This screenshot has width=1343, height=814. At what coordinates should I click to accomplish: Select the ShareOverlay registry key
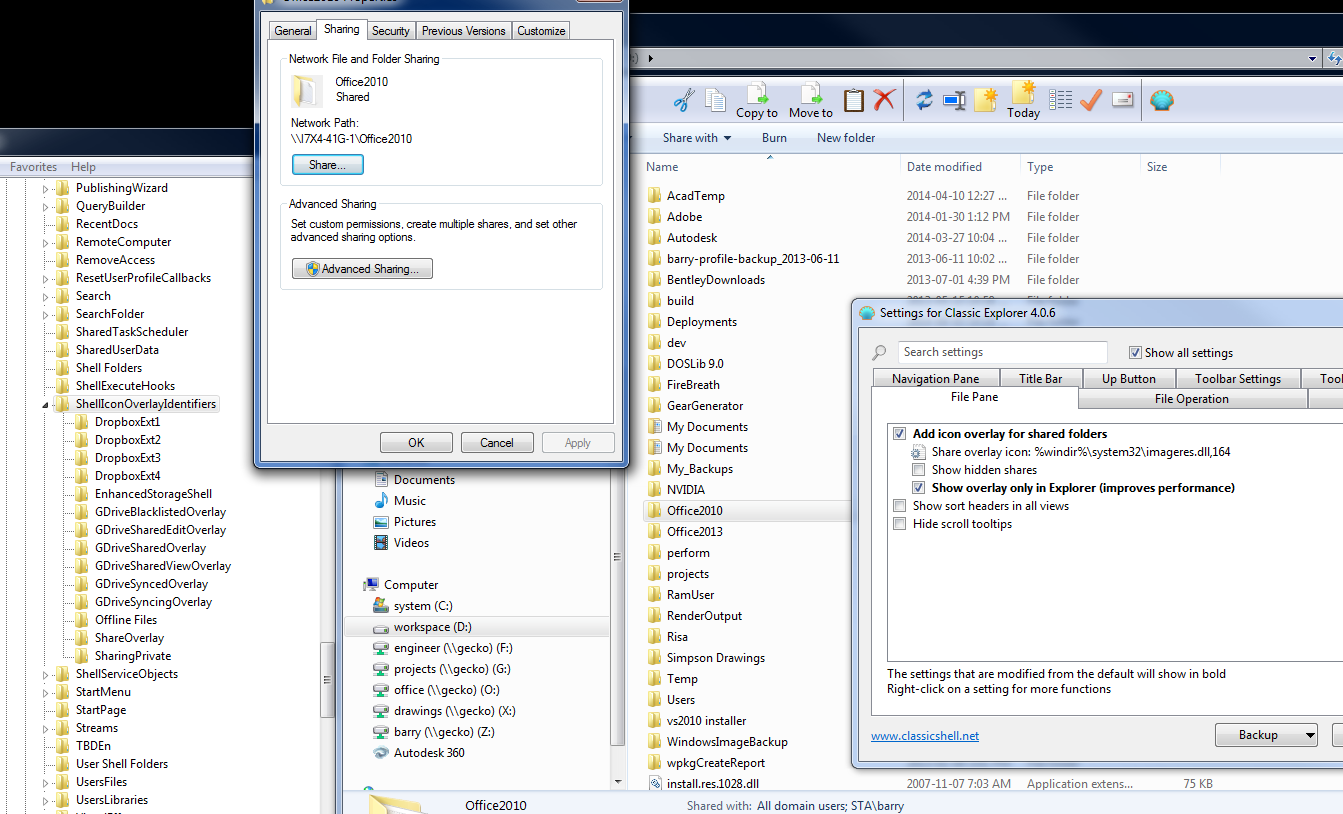click(x=129, y=638)
